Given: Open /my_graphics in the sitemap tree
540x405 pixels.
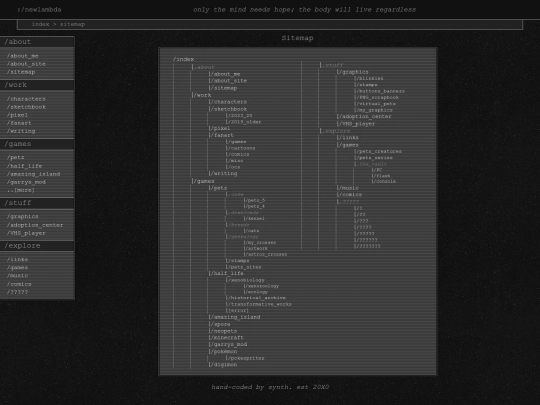Looking at the screenshot, I should tap(373, 110).
